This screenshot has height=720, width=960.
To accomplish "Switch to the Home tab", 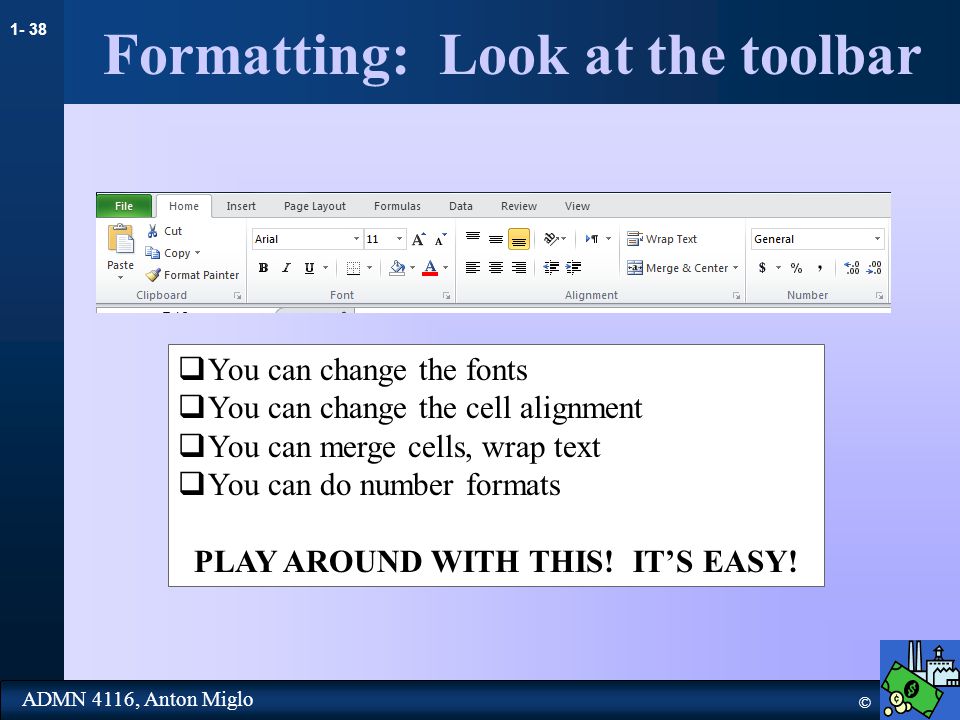I will click(x=184, y=206).
